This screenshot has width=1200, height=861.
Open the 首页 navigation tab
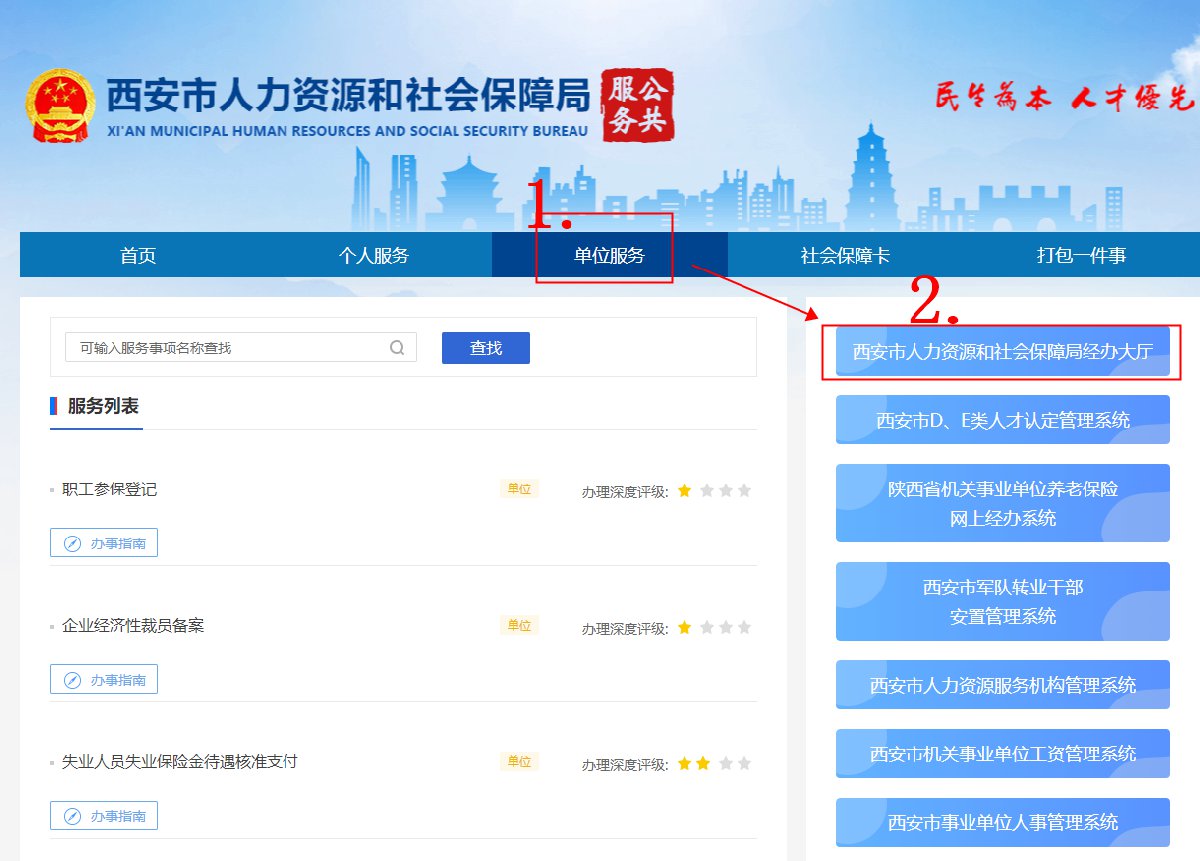coord(138,255)
